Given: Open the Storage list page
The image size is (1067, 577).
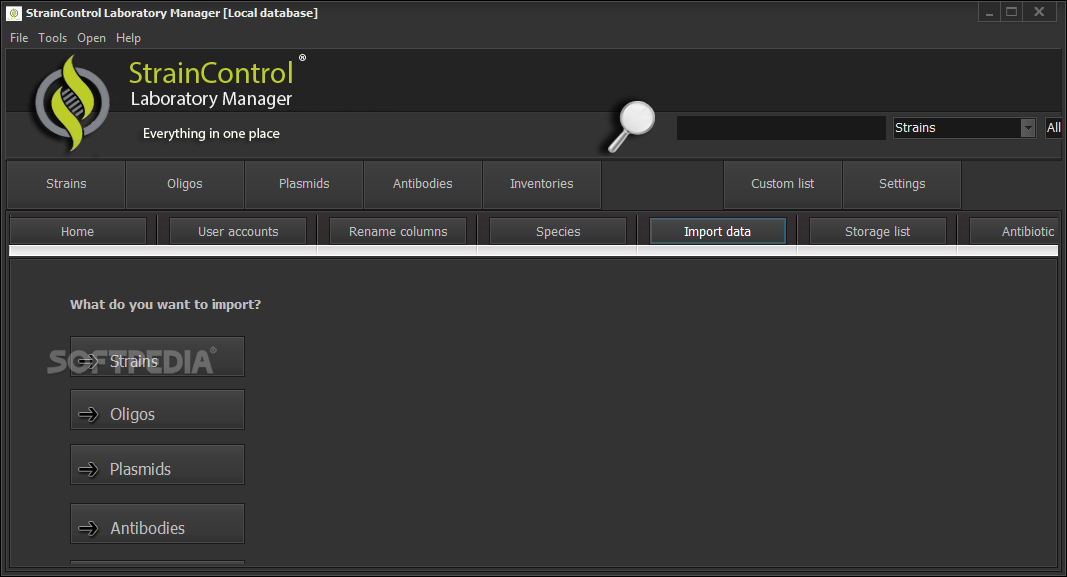Looking at the screenshot, I should [x=878, y=231].
